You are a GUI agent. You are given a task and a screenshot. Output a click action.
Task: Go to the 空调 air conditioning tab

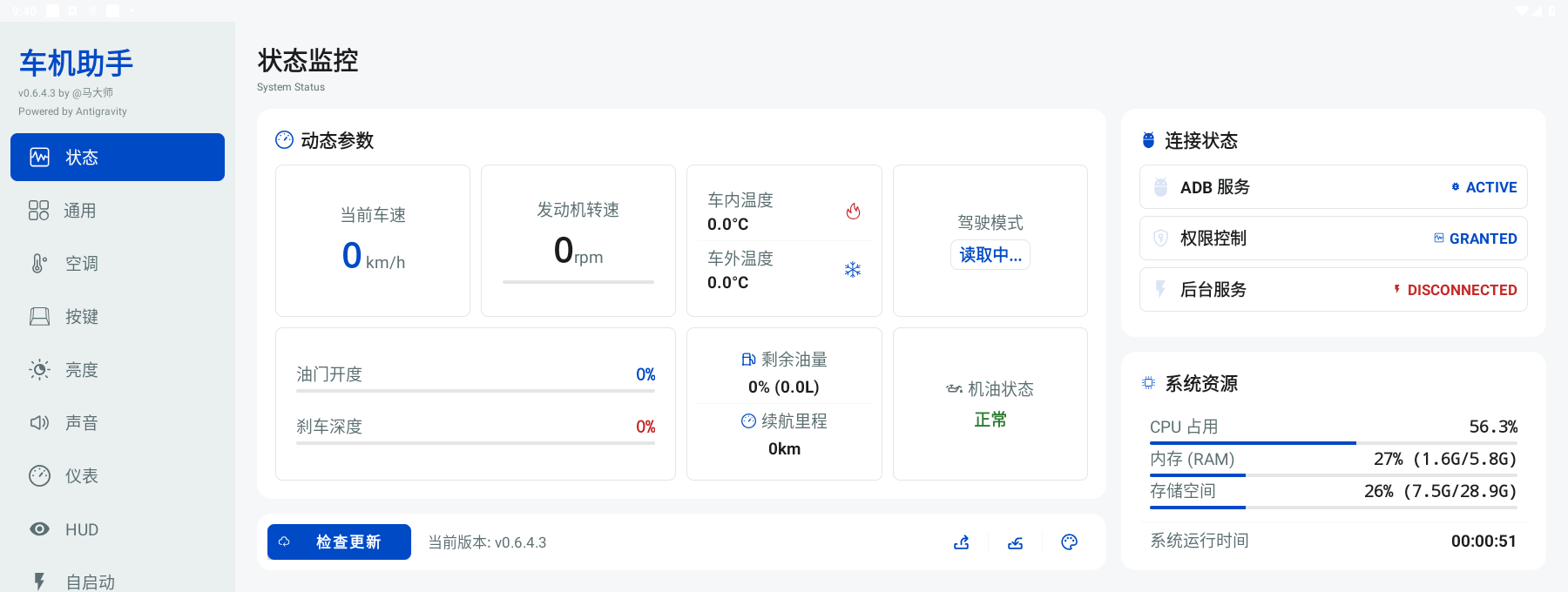coord(118,263)
